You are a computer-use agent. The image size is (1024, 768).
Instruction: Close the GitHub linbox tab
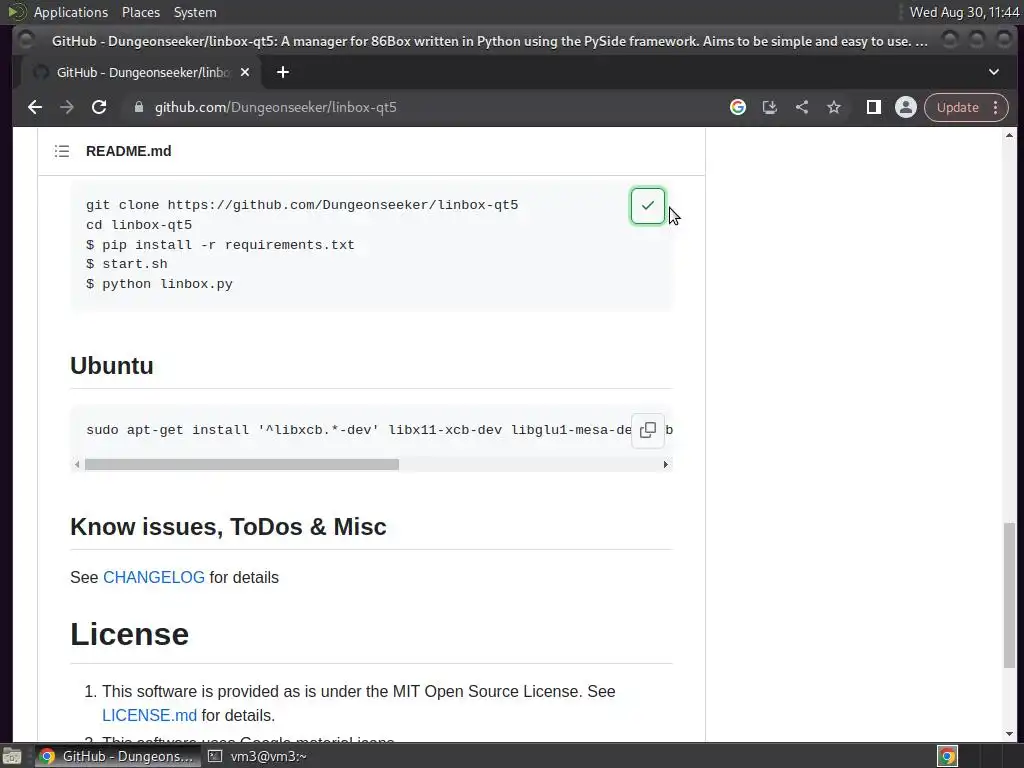[x=245, y=72]
